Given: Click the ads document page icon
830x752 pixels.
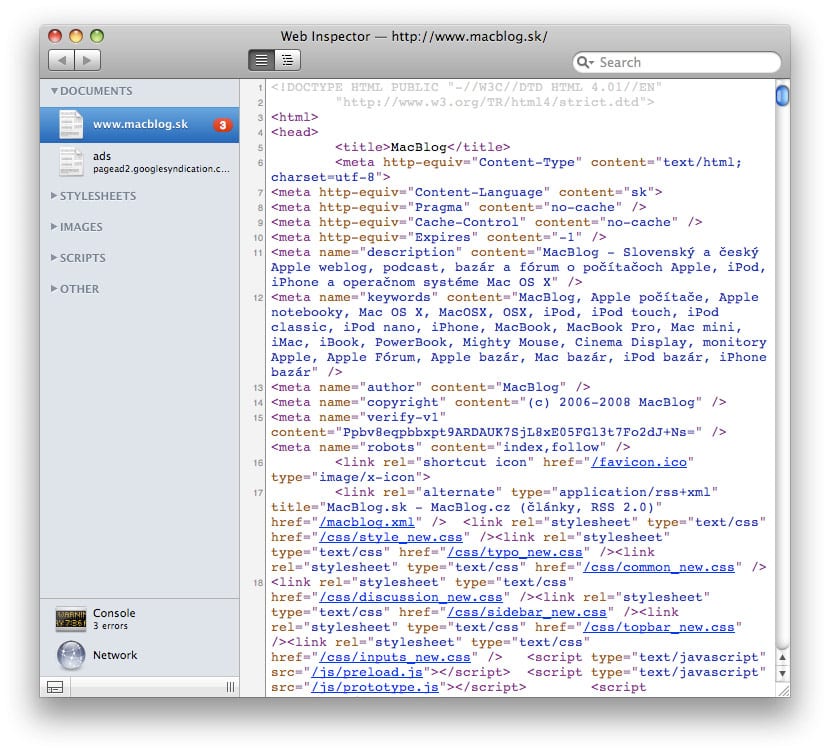Looking at the screenshot, I should 71,161.
